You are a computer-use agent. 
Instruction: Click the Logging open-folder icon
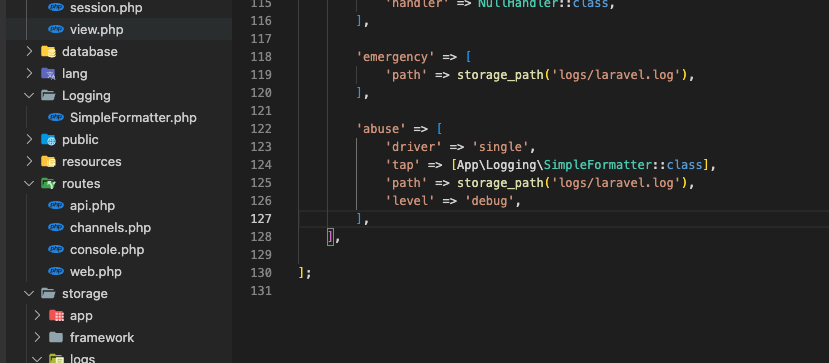click(x=48, y=96)
